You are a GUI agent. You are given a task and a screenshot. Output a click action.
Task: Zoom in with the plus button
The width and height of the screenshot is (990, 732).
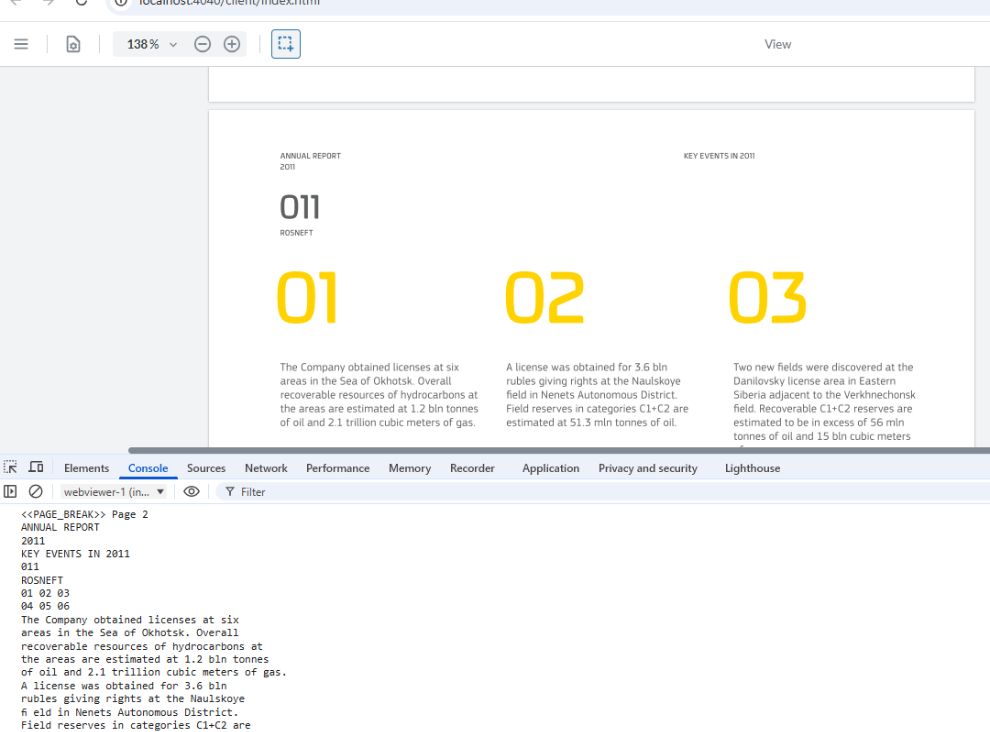click(232, 44)
